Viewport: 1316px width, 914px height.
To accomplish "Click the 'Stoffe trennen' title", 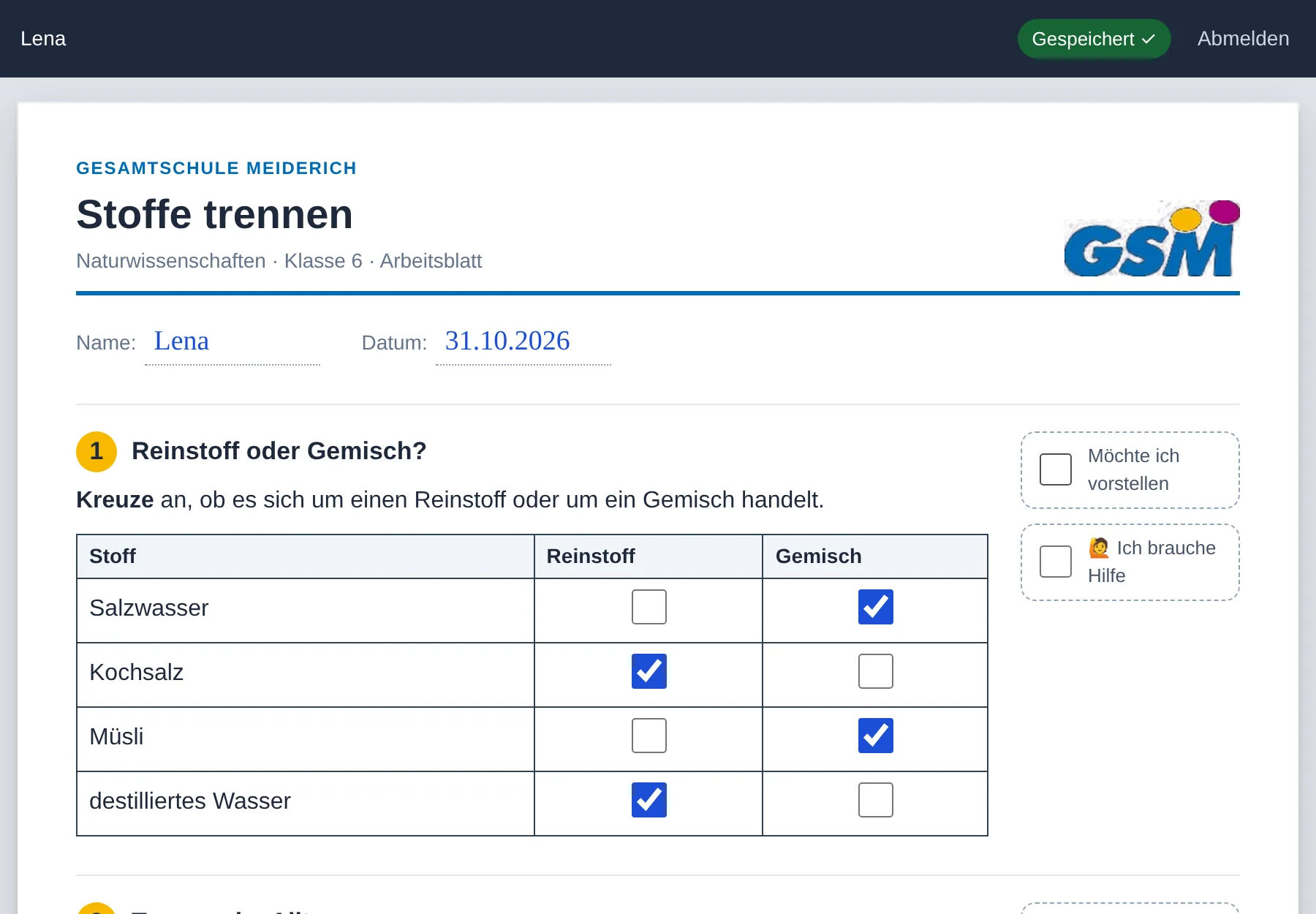I will point(215,214).
